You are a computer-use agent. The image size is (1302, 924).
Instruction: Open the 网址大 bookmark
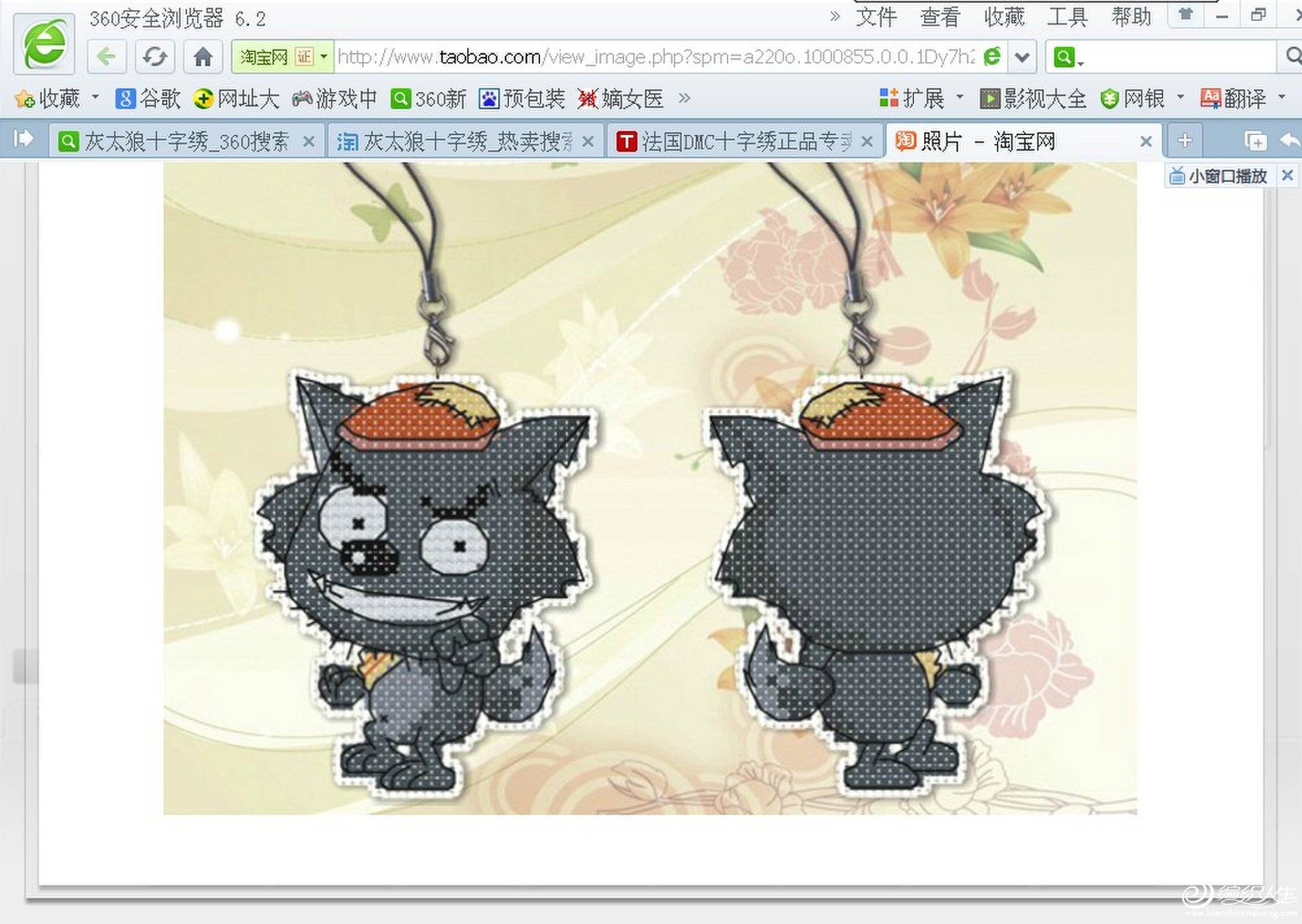pos(237,99)
